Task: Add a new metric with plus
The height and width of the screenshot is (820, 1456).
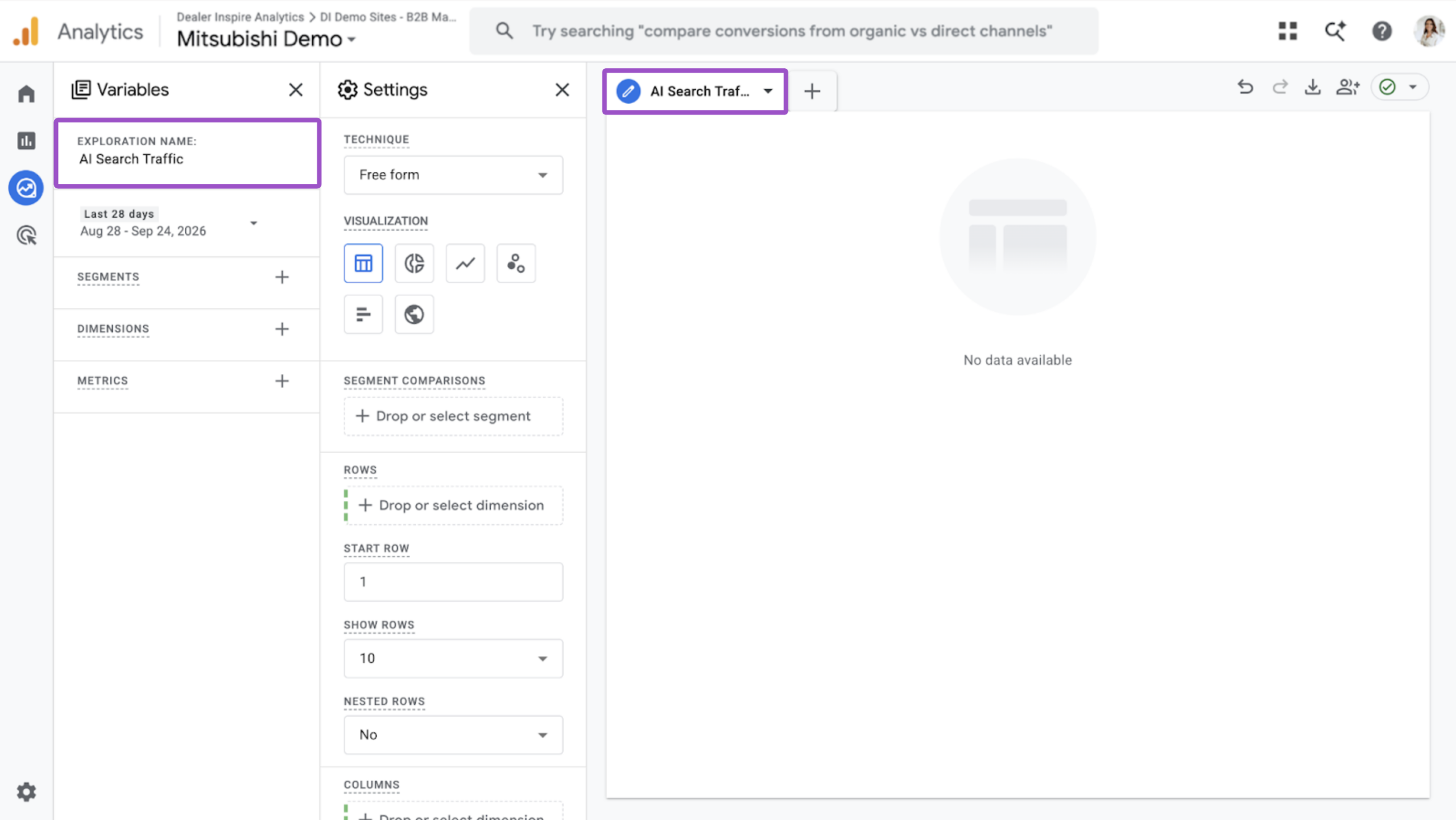Action: pos(282,381)
